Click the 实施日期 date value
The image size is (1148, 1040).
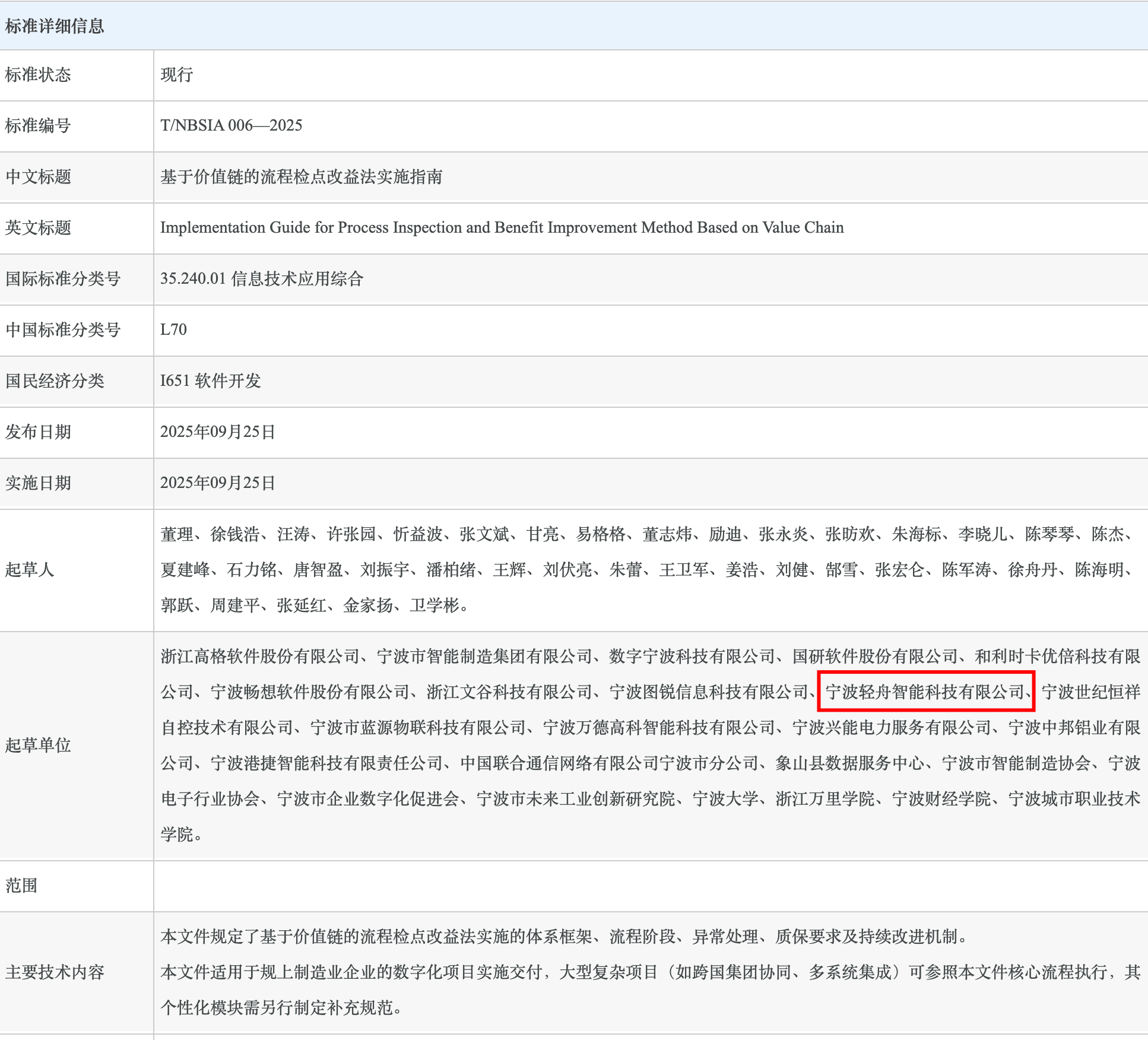coord(217,483)
